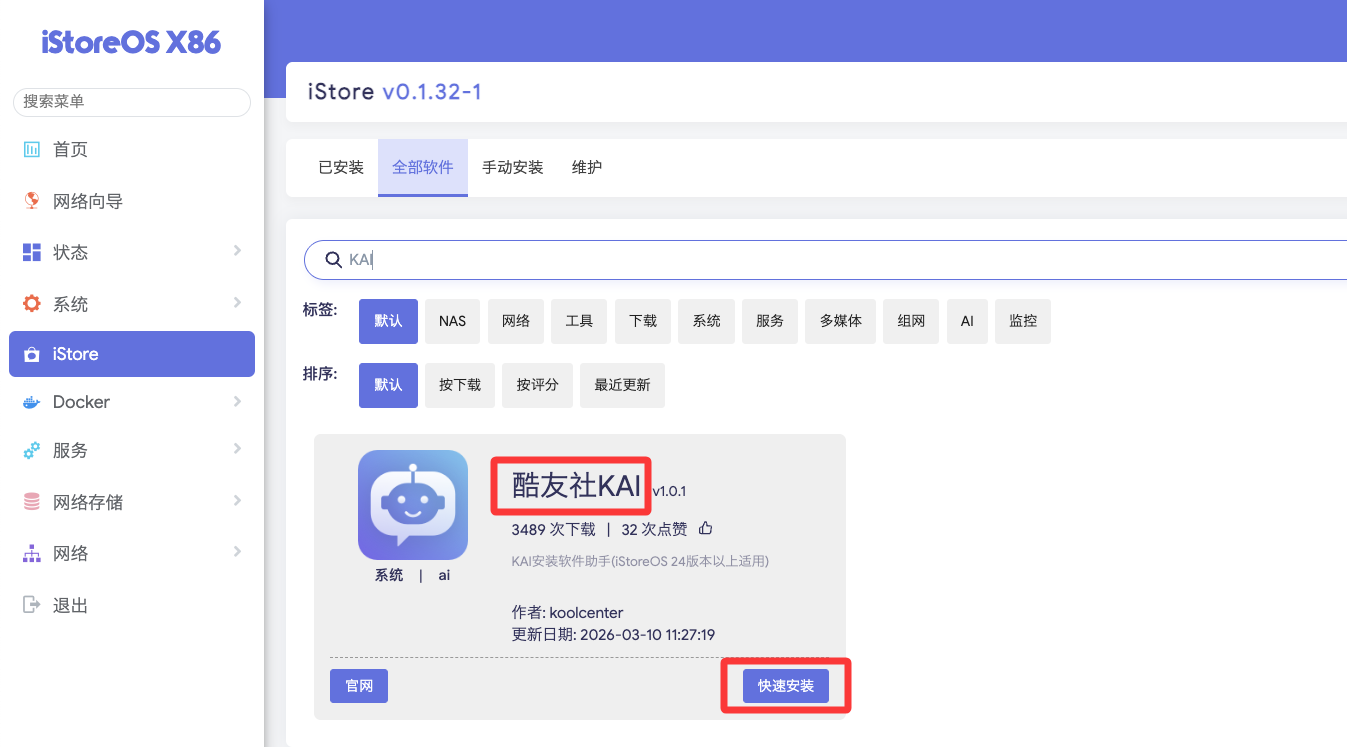This screenshot has width=1347, height=747.
Task: Click the KAI robot app icon
Action: click(413, 504)
